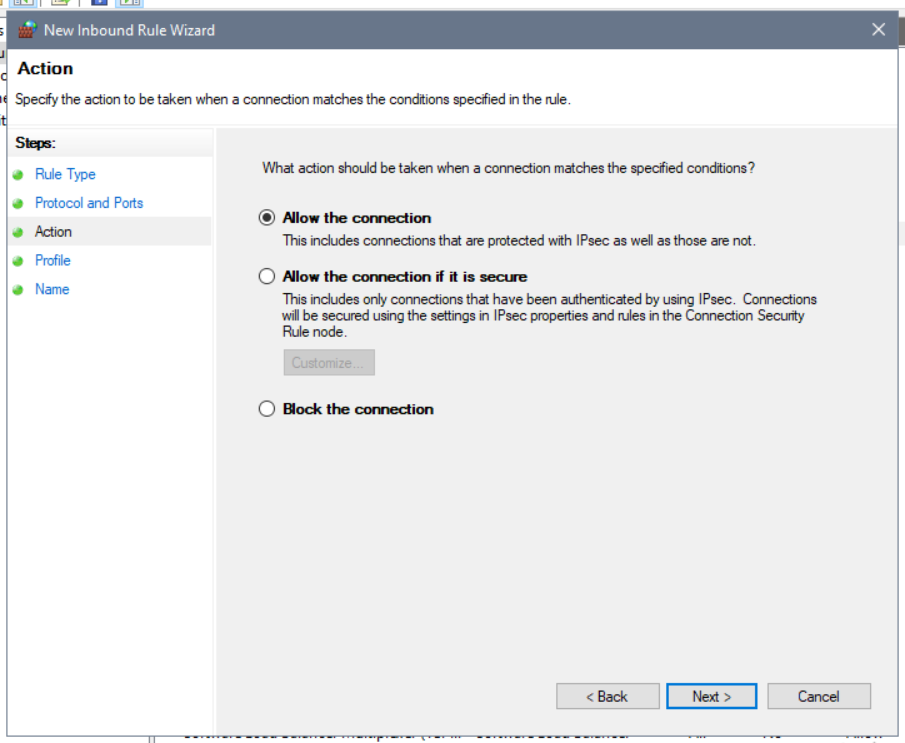Screen dimensions: 905x743
Task: Click the Customize... button
Action: point(328,363)
